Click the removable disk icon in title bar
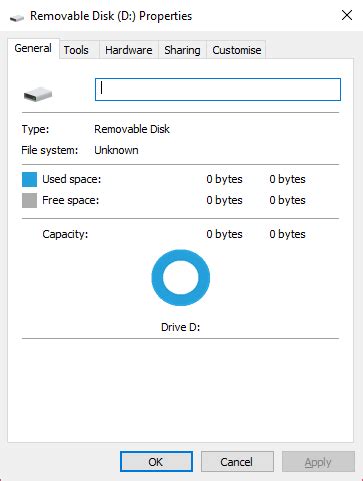Screen dimensions: 363x481 (17, 17)
